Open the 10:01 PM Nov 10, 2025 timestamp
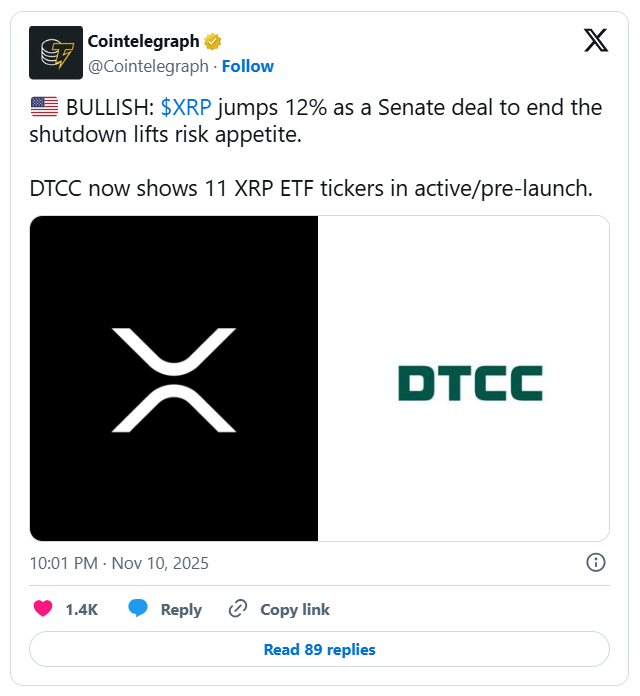The width and height of the screenshot is (640, 696). click(119, 563)
